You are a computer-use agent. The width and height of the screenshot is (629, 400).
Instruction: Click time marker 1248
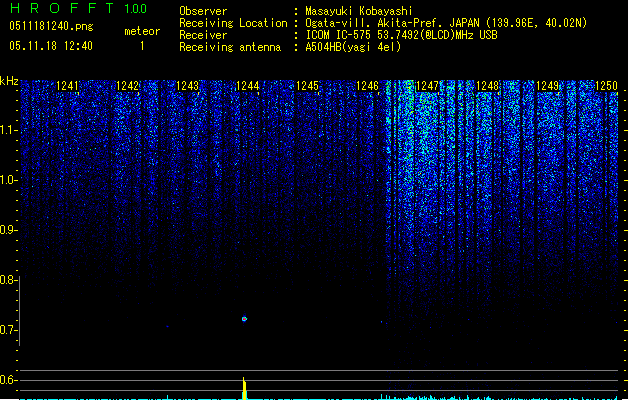(487, 86)
